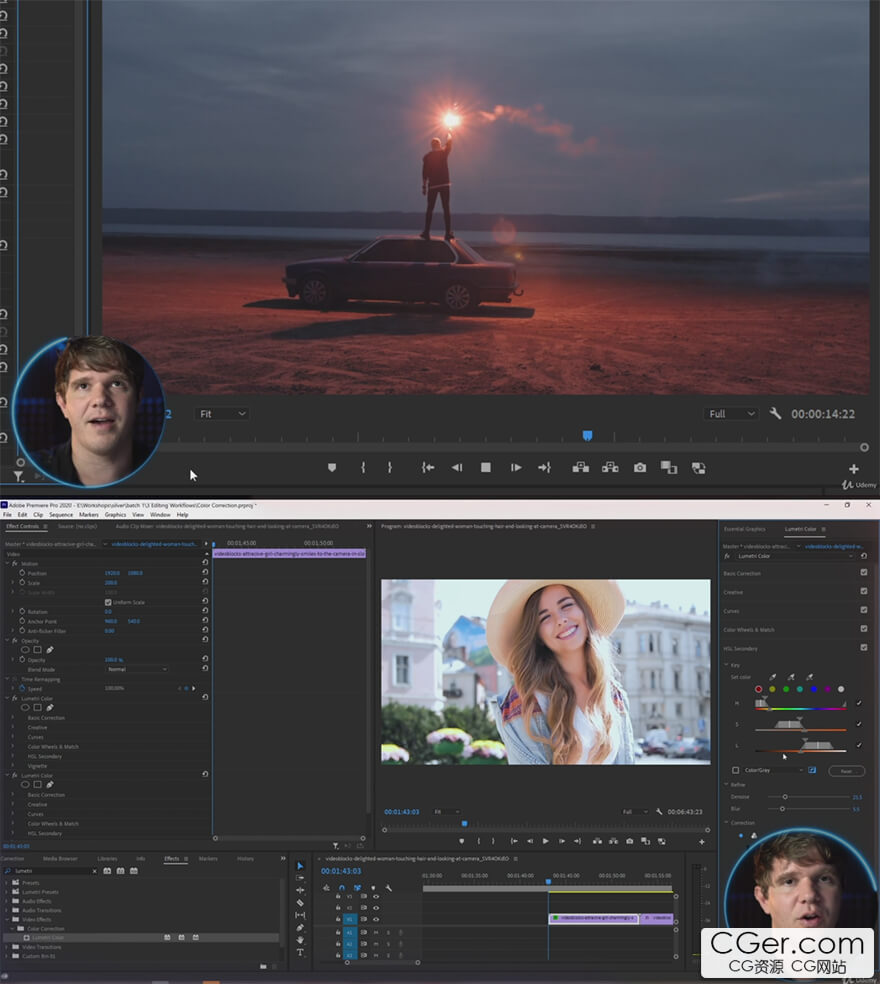The width and height of the screenshot is (880, 984).
Task: Clear the lumetri search field with X
Action: coord(95,871)
